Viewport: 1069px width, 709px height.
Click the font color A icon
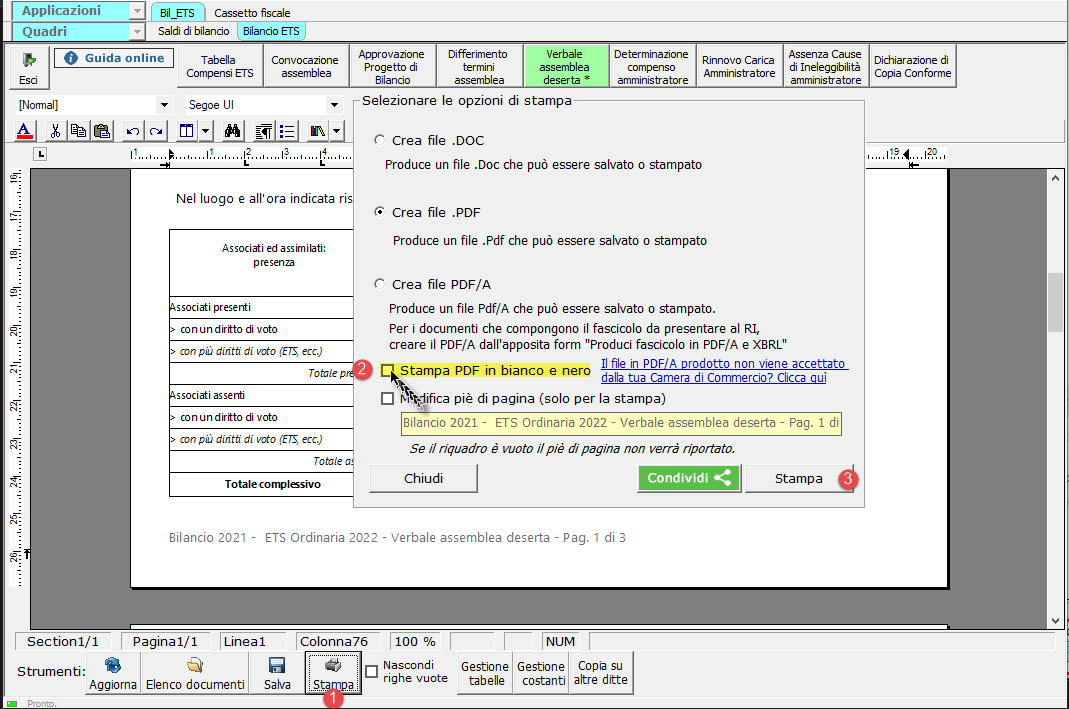click(25, 130)
